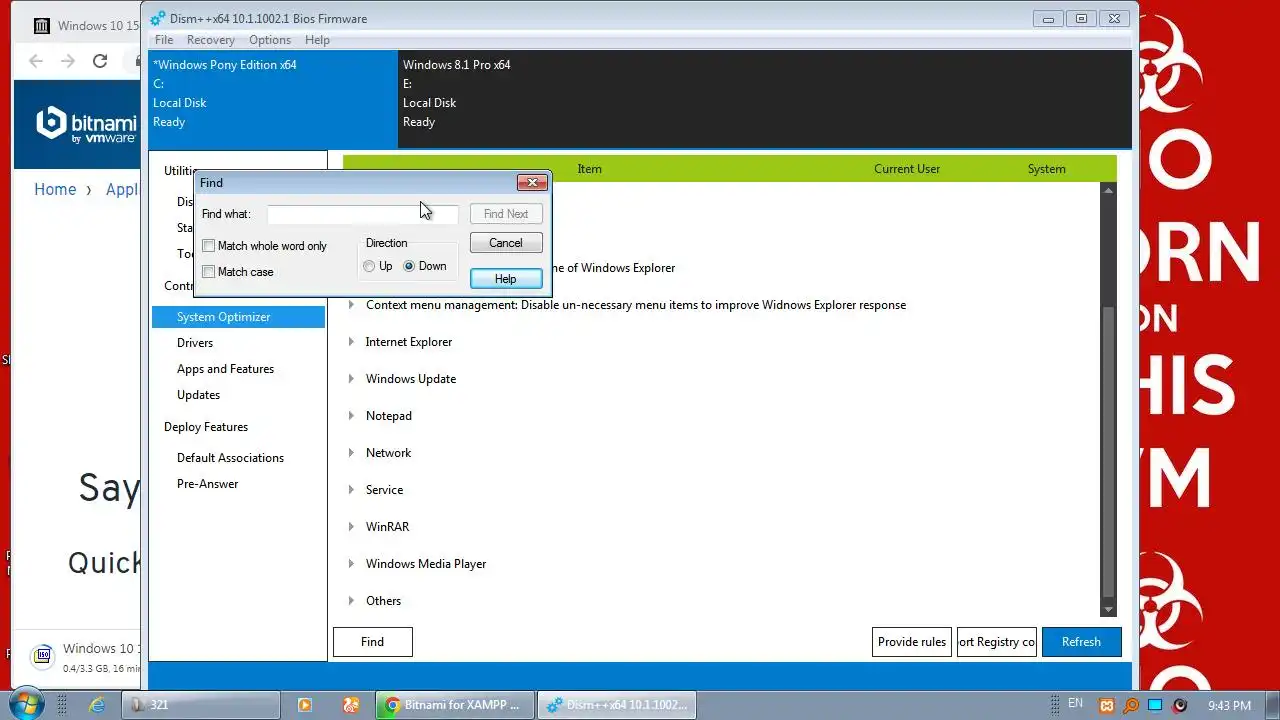Screen dimensions: 1280x720
Task: Reload the page in Chrome
Action: click(x=100, y=61)
